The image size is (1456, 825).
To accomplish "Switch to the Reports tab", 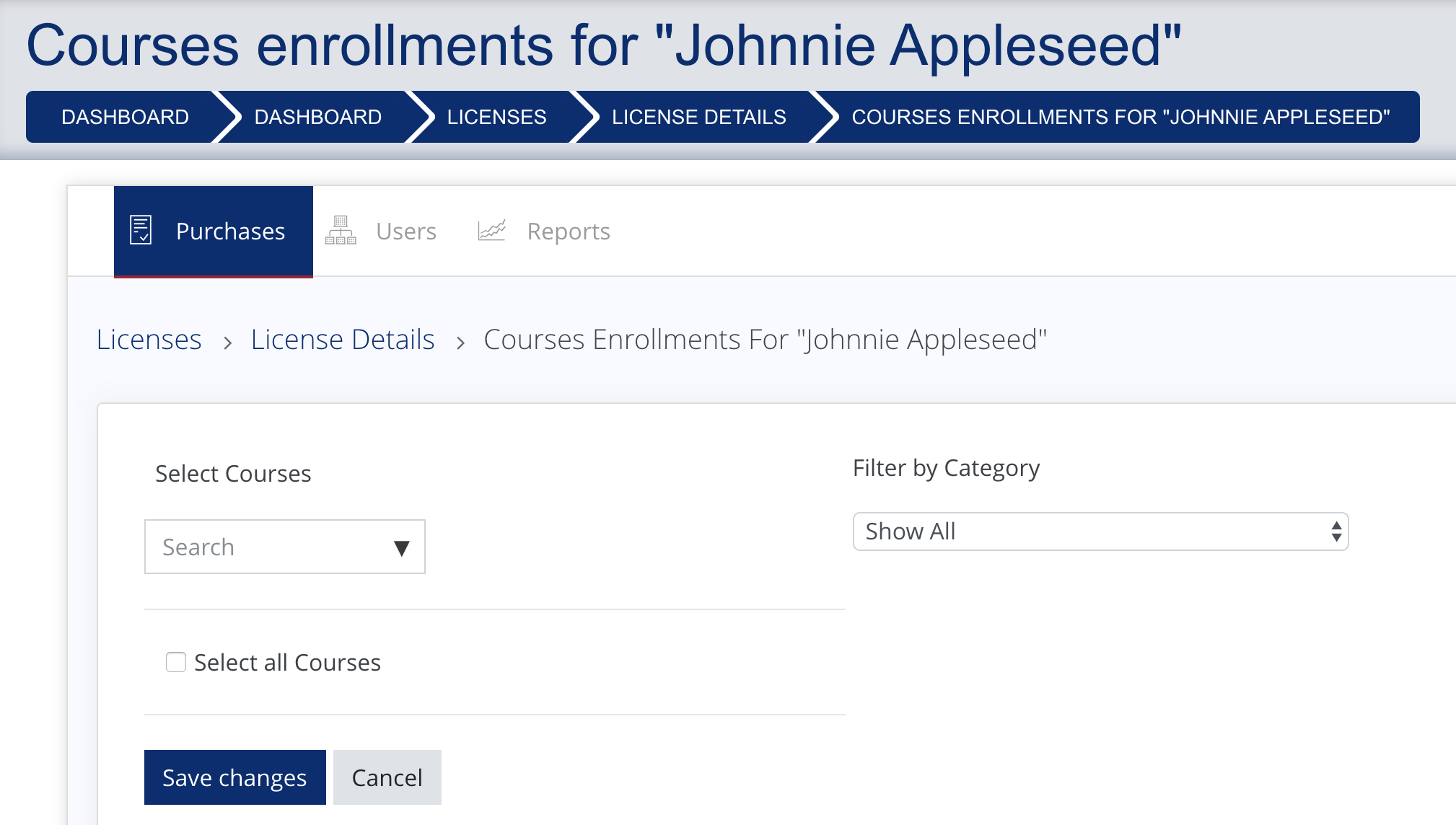I will 568,231.
